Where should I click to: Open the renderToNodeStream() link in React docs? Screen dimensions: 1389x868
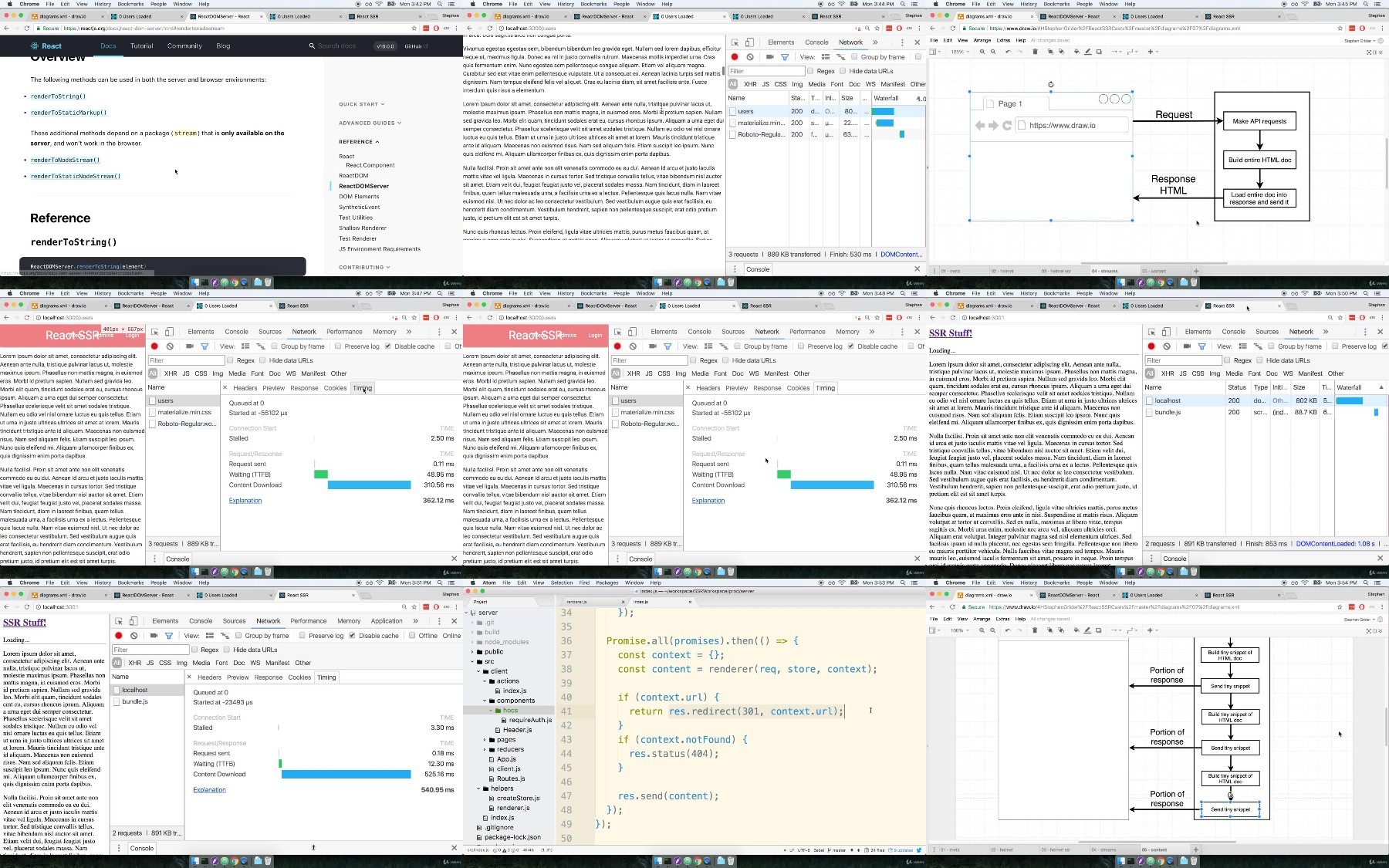(x=65, y=160)
